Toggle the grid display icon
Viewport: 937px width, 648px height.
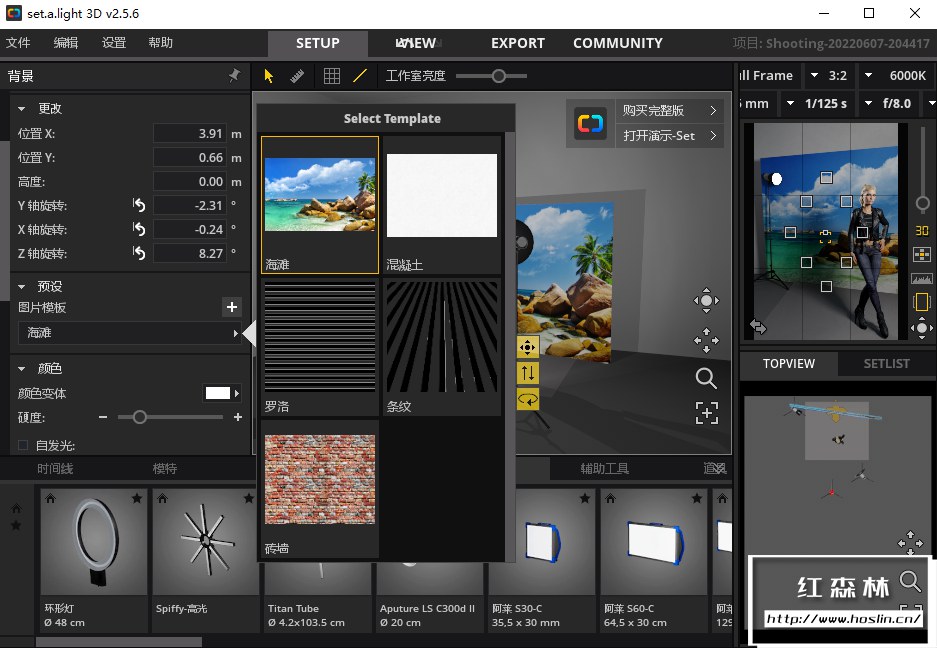[x=332, y=76]
